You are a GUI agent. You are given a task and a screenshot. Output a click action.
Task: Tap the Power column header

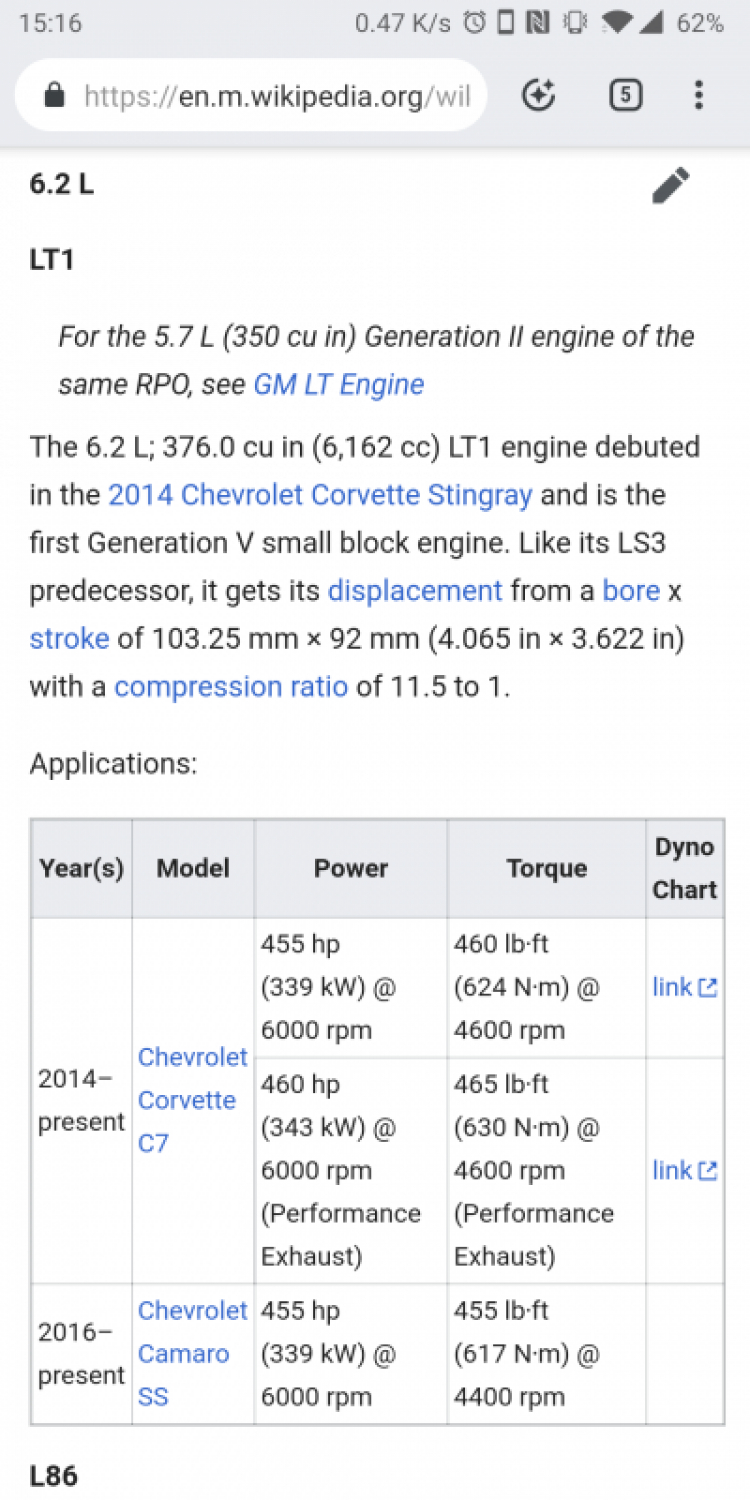click(351, 869)
